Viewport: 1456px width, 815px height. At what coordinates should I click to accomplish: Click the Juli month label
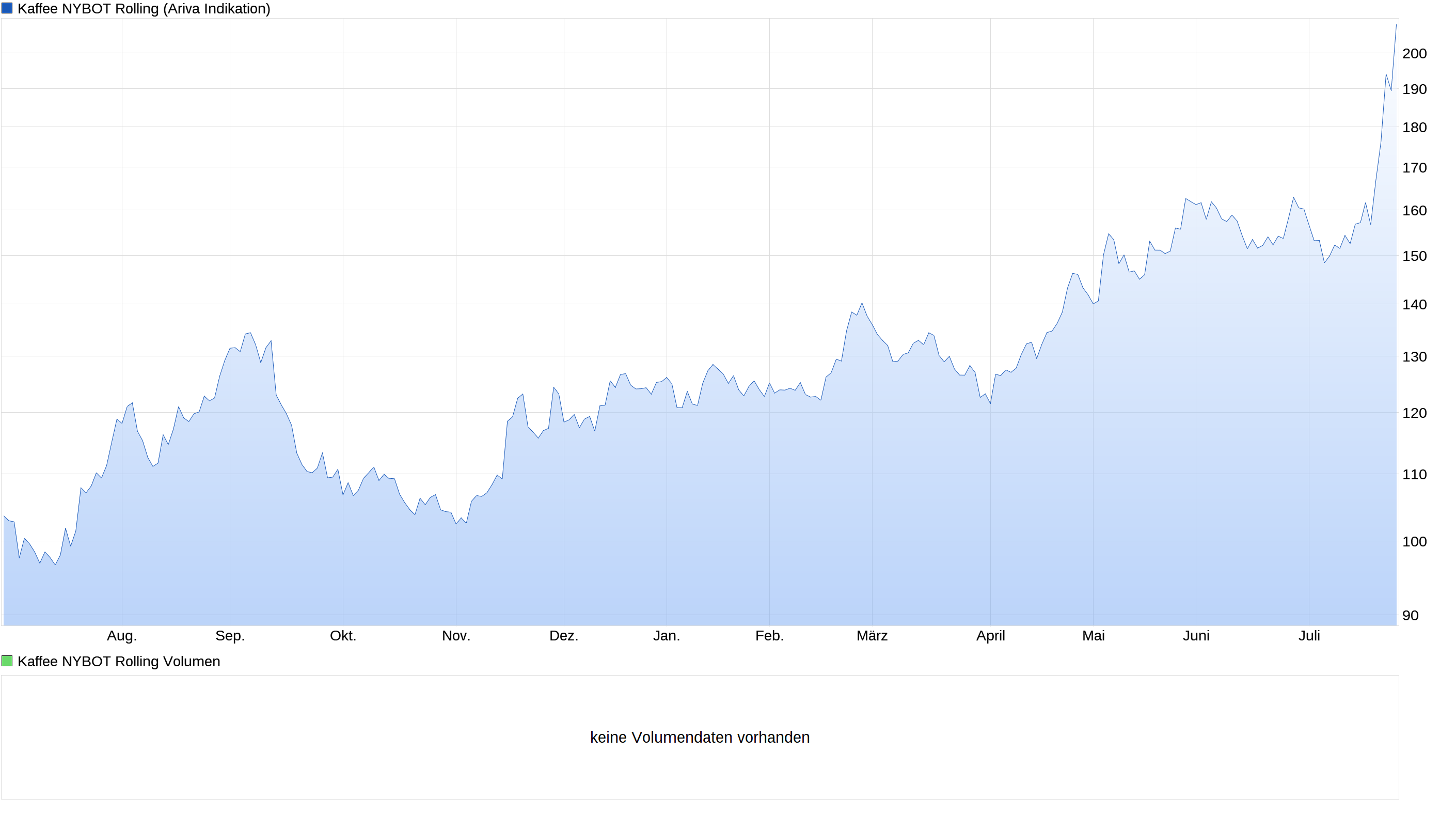(1309, 636)
